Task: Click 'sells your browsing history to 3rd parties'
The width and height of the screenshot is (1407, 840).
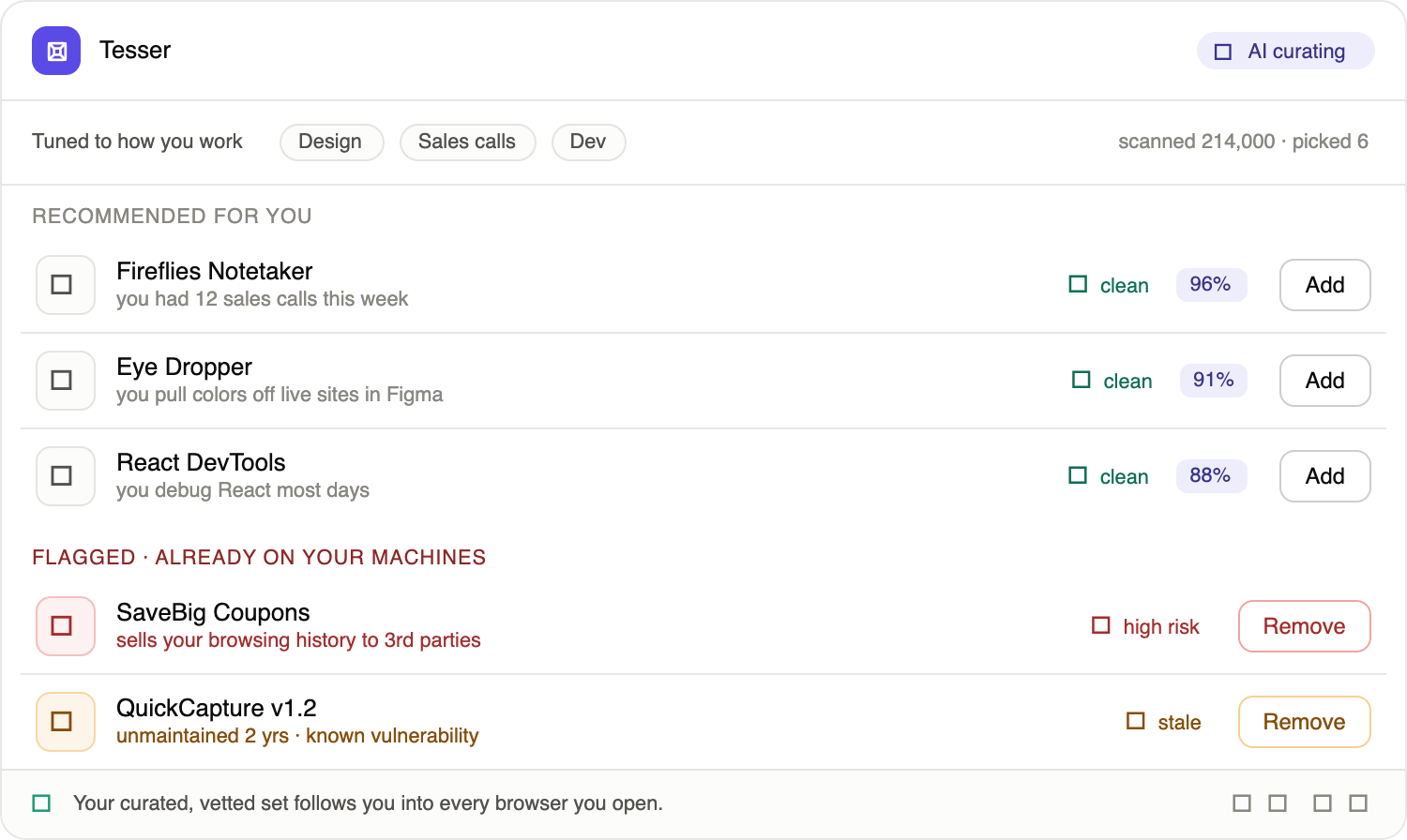Action: pos(298,640)
